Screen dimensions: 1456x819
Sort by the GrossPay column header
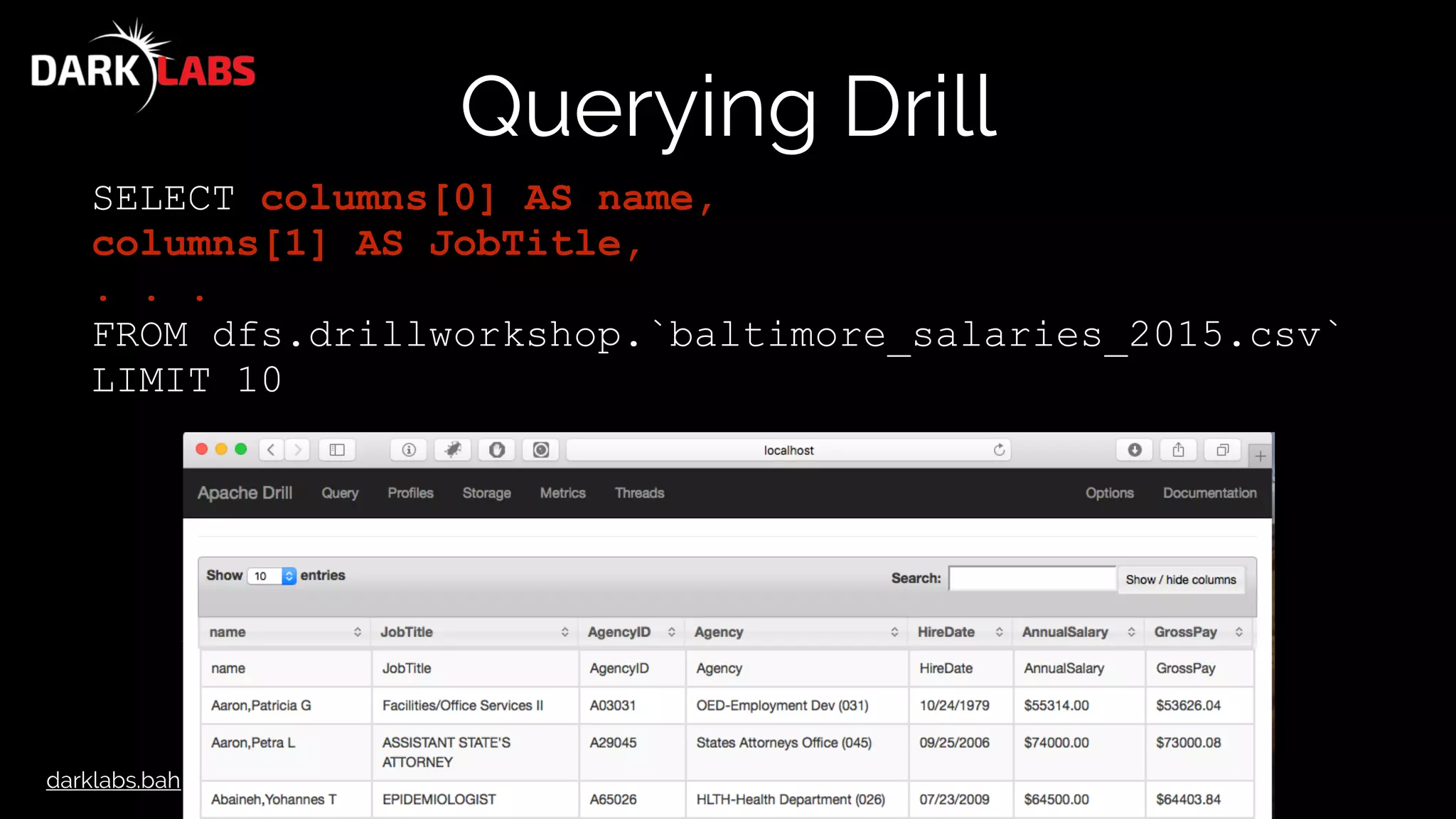click(x=1199, y=632)
